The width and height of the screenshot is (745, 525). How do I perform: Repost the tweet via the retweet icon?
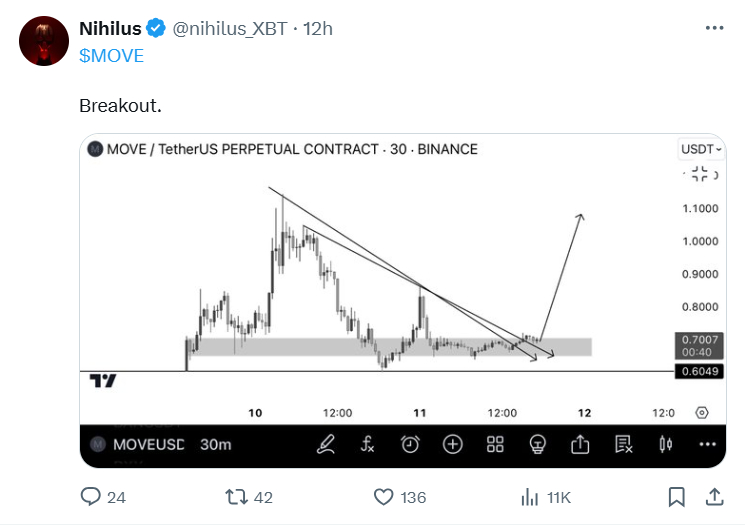[x=236, y=497]
